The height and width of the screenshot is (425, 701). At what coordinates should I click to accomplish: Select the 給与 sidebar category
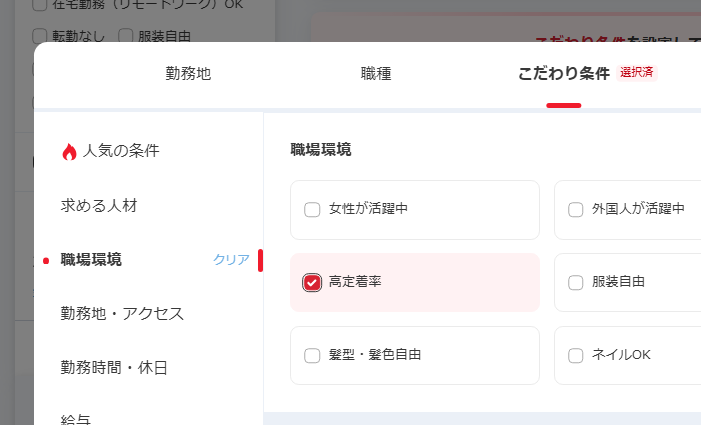(x=76, y=418)
